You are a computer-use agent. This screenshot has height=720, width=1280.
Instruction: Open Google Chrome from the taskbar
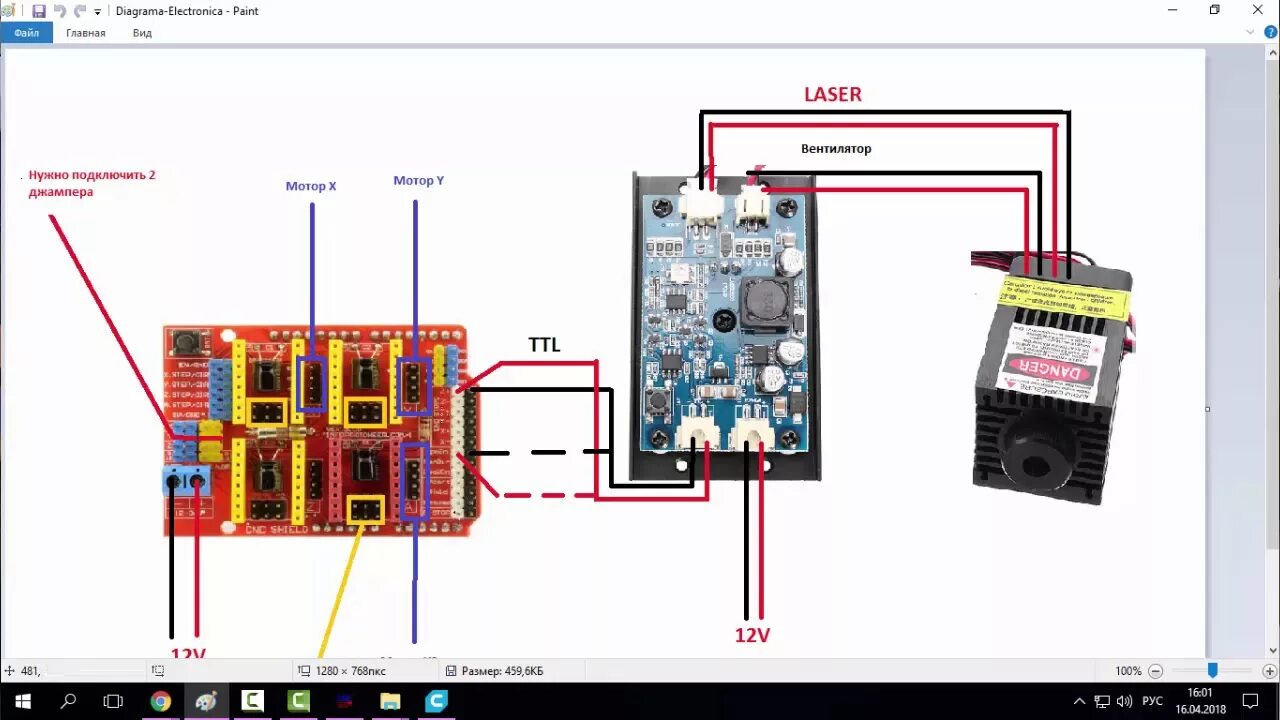tap(161, 701)
